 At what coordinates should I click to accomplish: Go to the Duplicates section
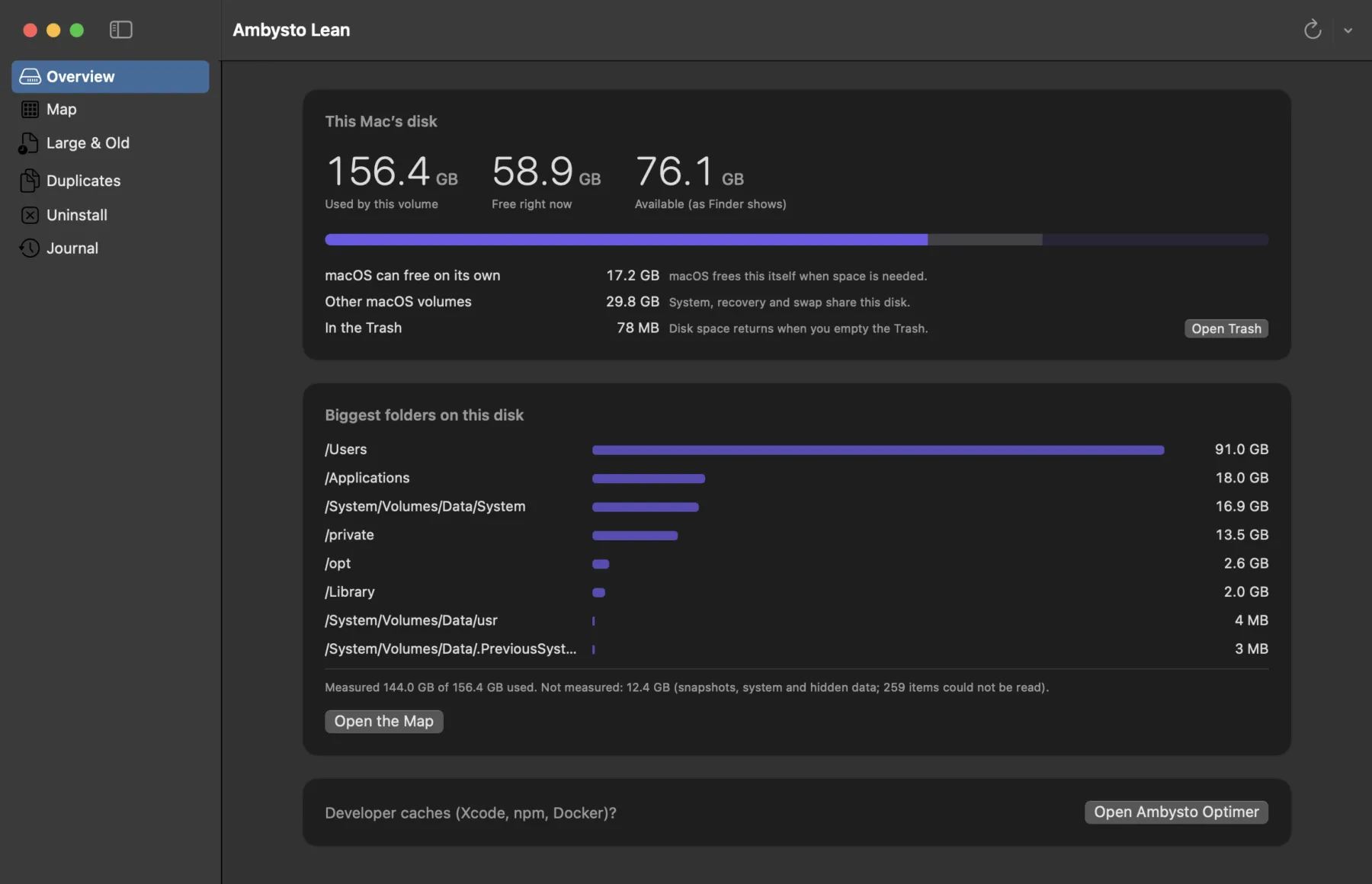coord(111,181)
